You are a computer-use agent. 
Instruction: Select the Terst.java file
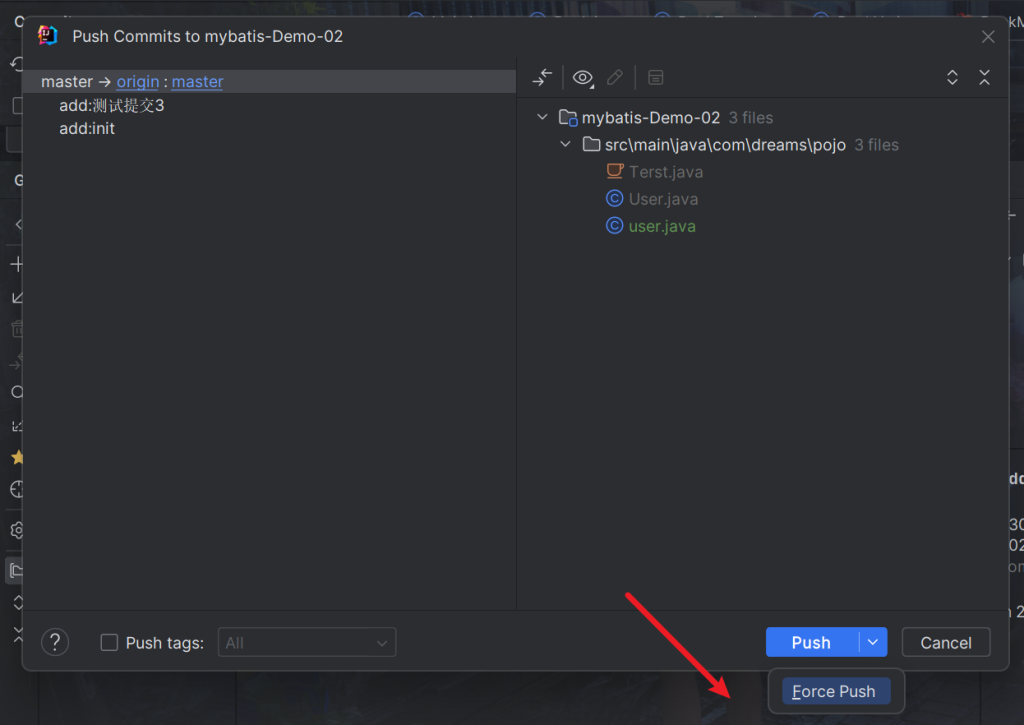coord(665,172)
